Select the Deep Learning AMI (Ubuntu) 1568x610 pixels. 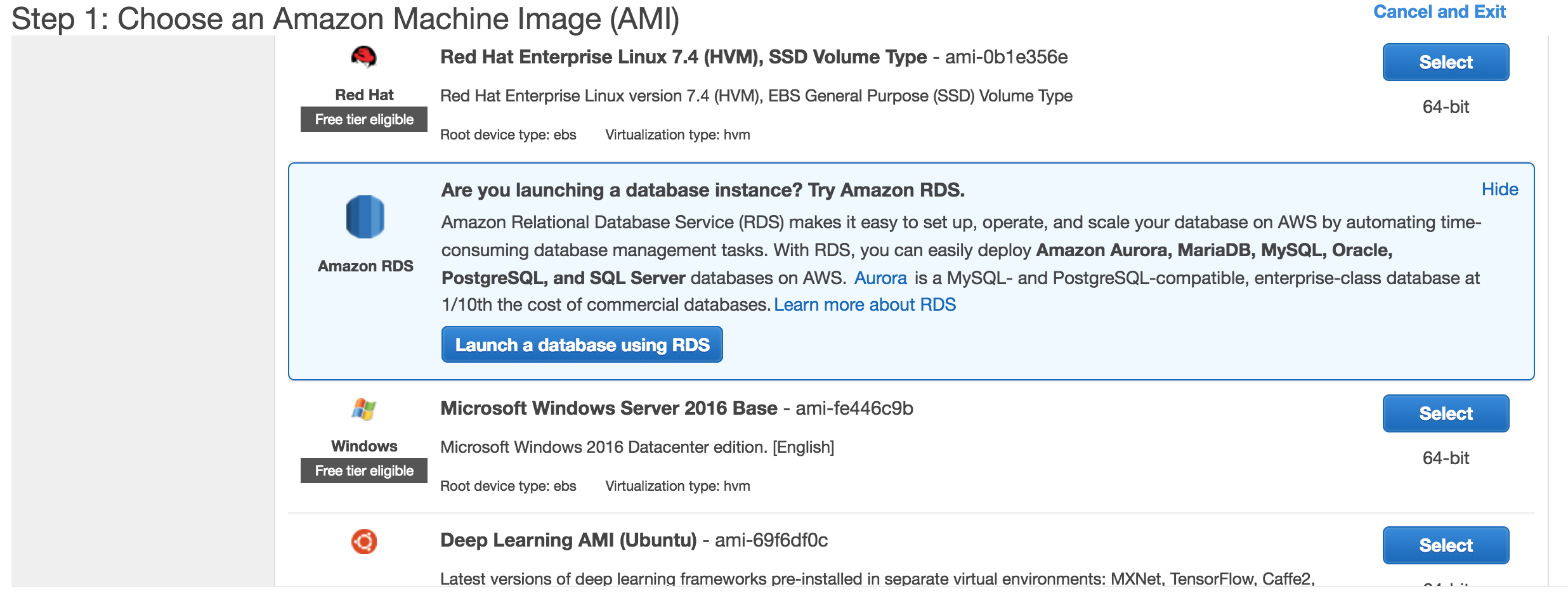[1445, 545]
